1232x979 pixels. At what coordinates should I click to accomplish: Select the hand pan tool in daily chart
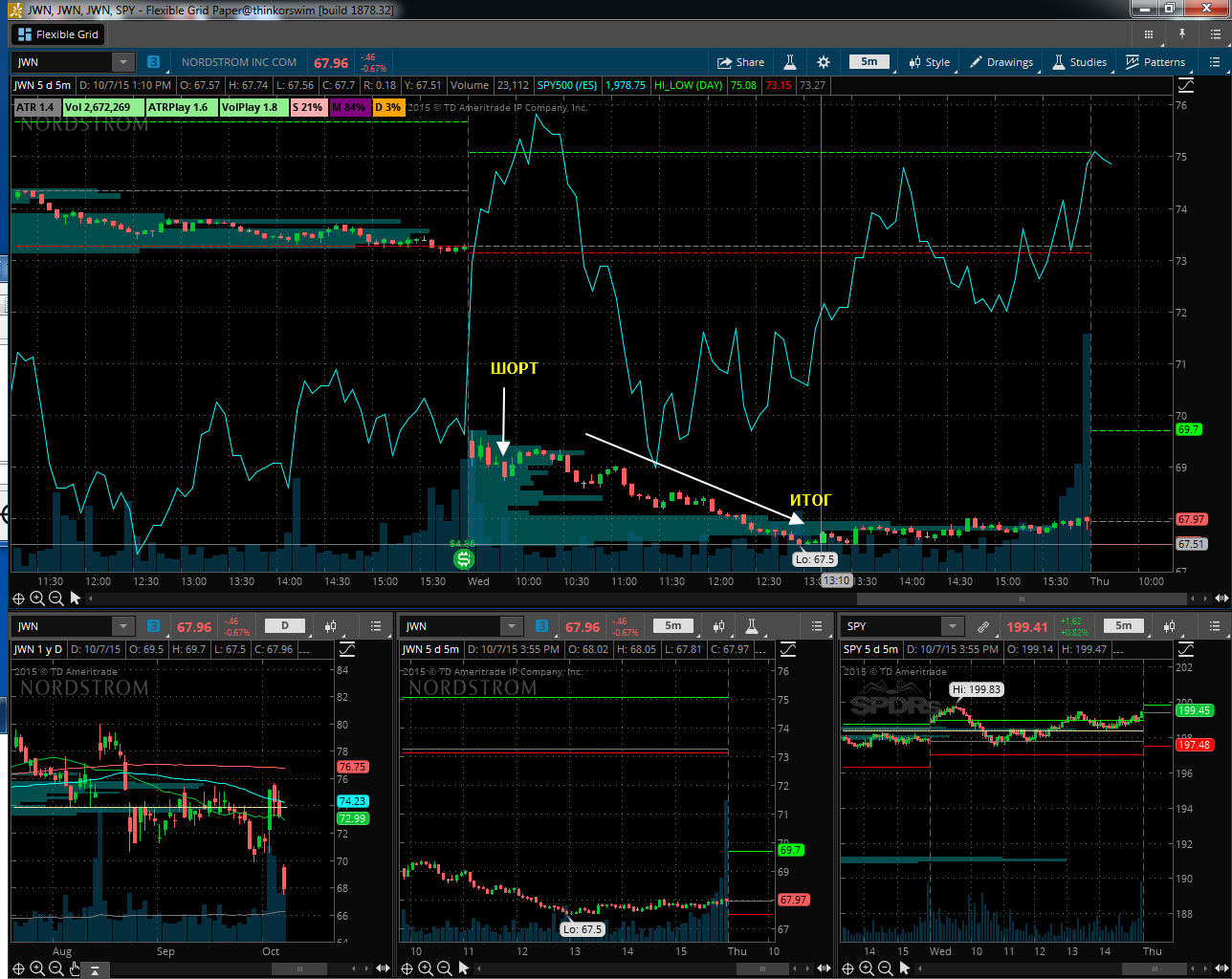pos(75,968)
